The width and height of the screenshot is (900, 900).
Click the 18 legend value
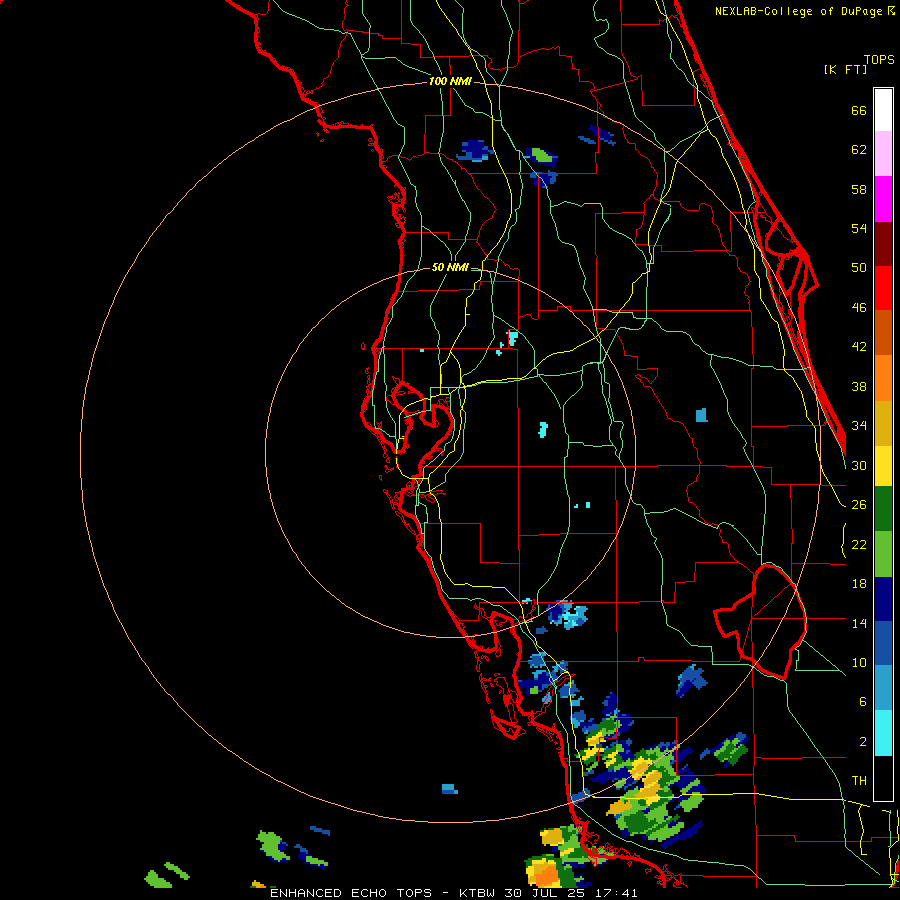(859, 584)
